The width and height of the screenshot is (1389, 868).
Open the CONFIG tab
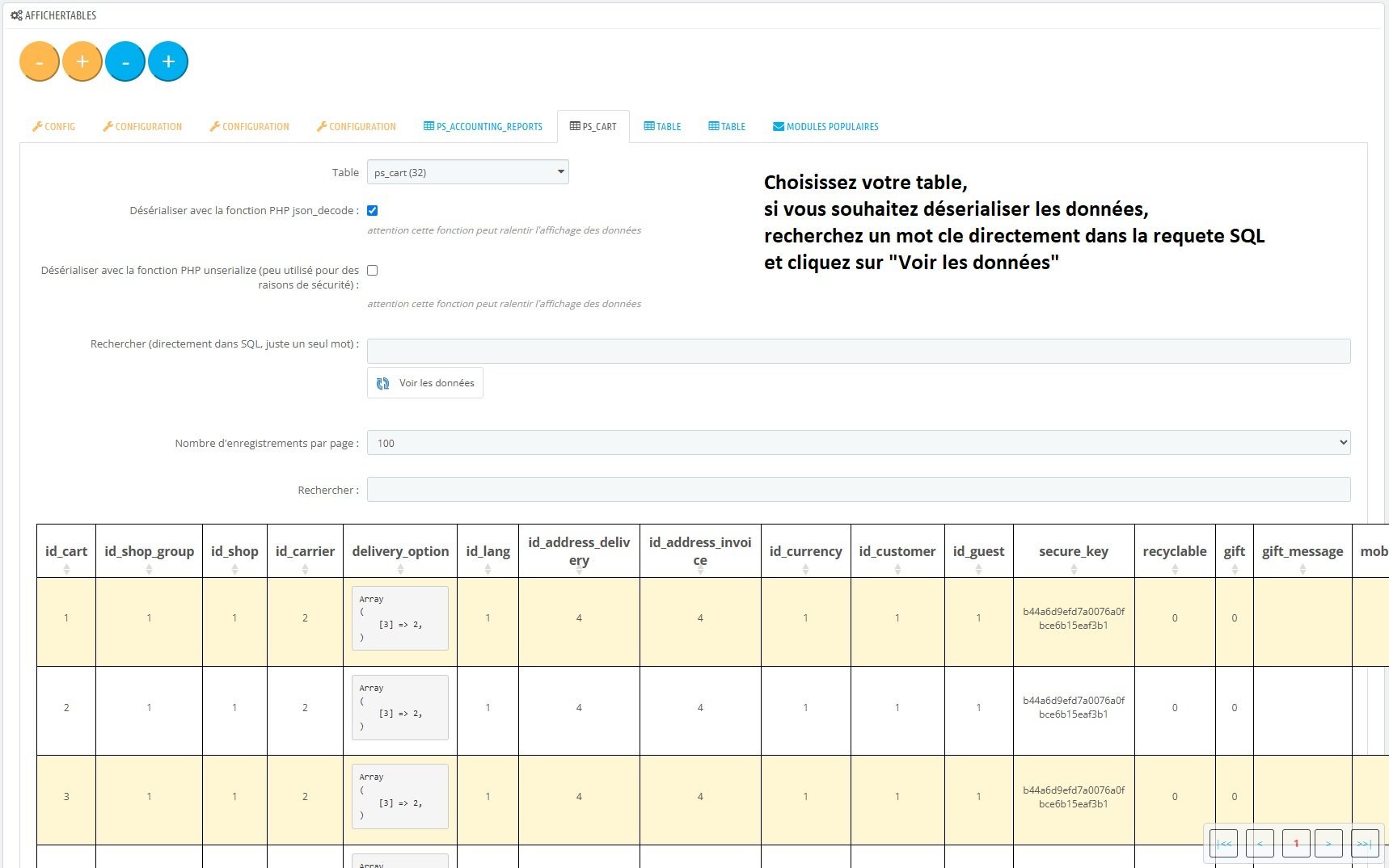tap(54, 126)
